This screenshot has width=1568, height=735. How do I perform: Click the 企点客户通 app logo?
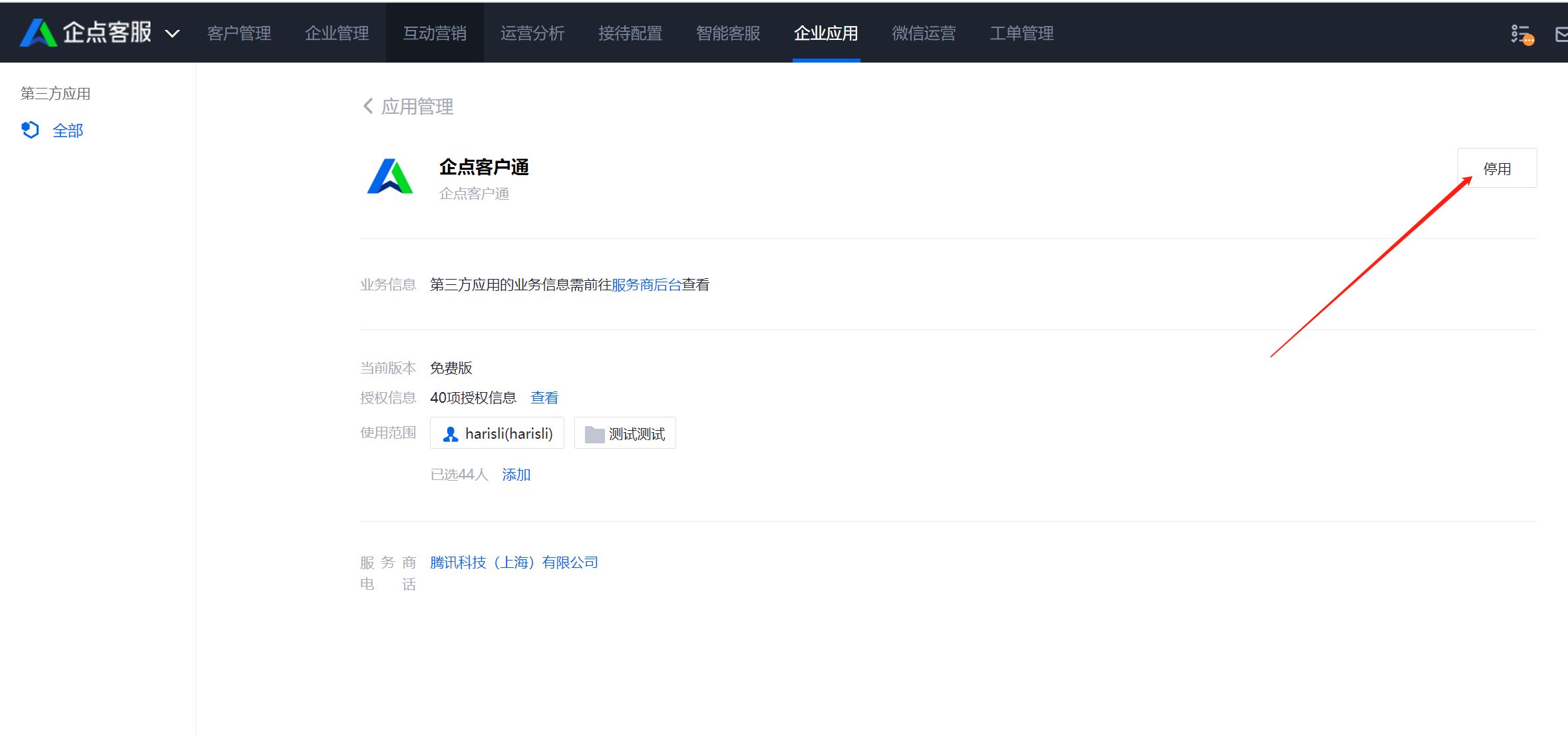(390, 176)
